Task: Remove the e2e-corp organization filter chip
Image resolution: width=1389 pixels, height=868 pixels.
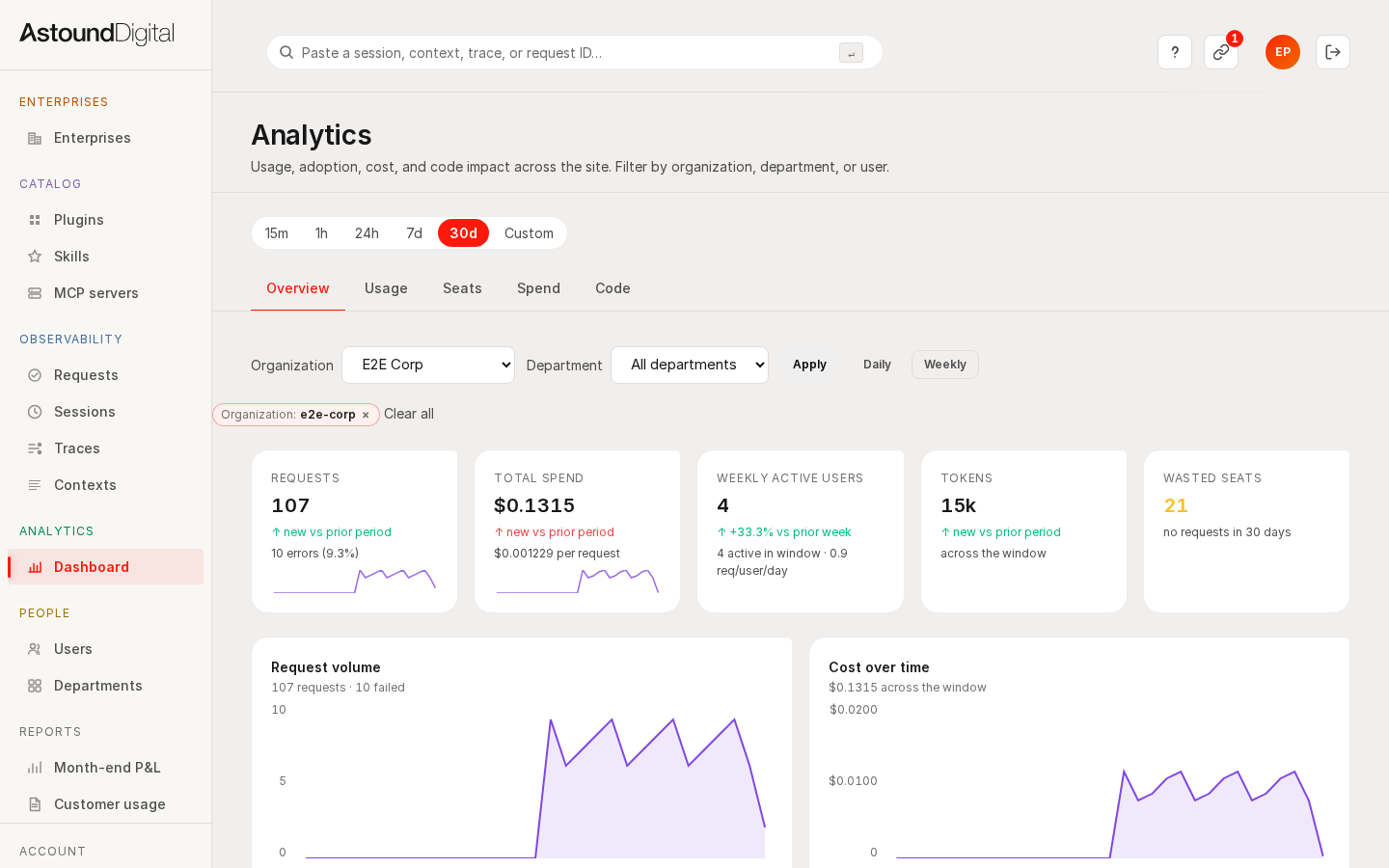Action: pyautogui.click(x=366, y=415)
